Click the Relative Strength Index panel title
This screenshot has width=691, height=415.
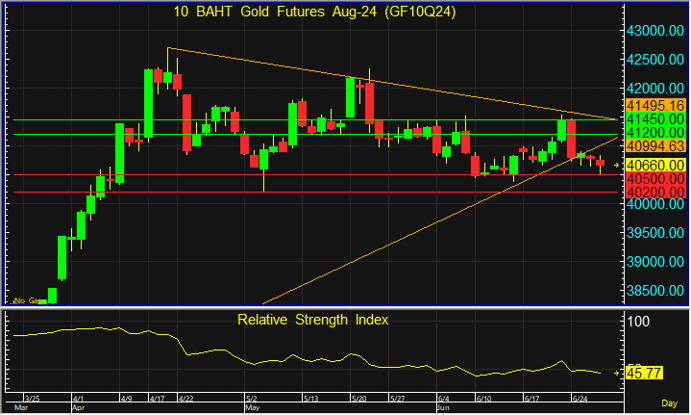pyautogui.click(x=313, y=320)
